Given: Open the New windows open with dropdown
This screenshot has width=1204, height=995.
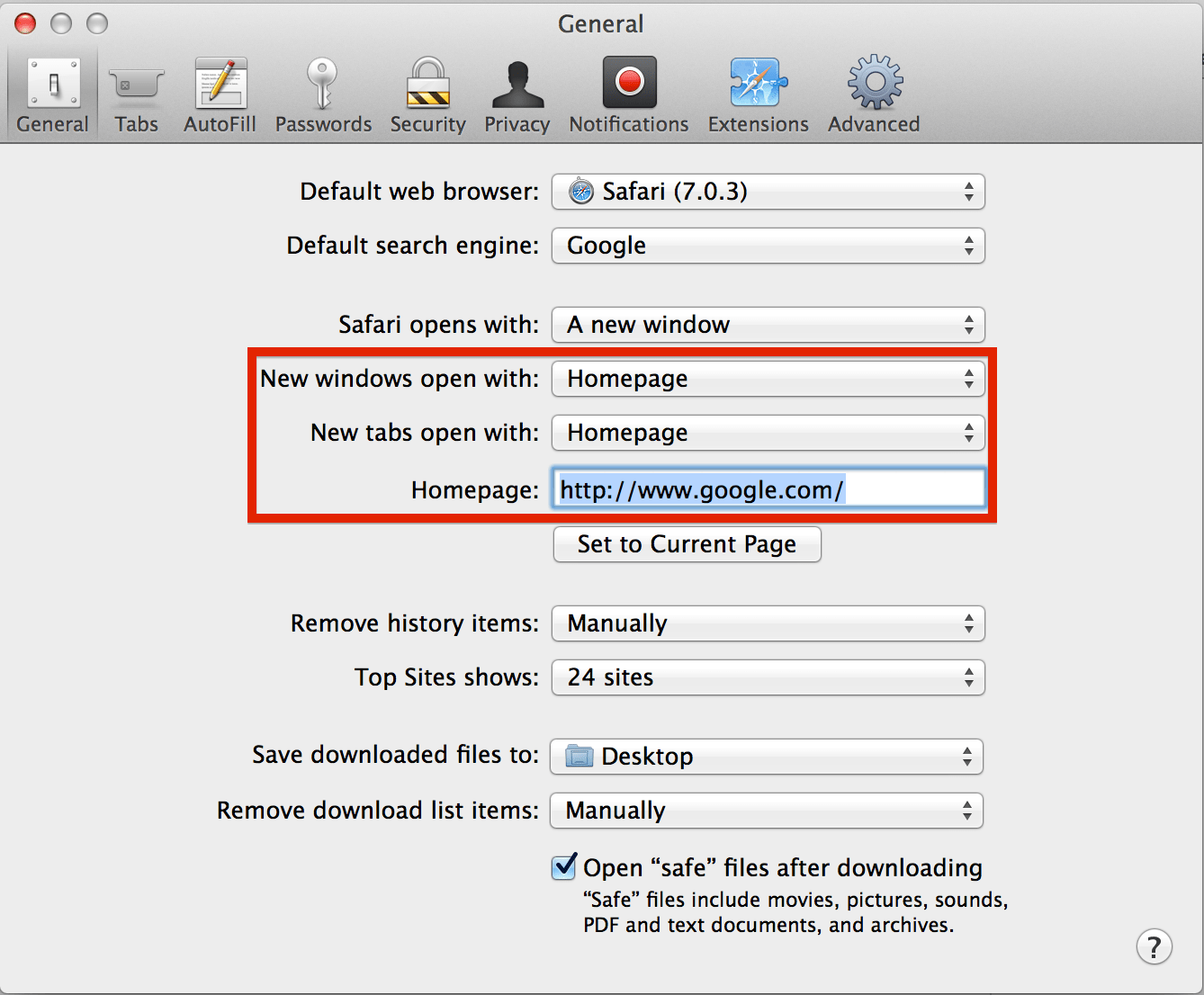Looking at the screenshot, I should pyautogui.click(x=768, y=379).
